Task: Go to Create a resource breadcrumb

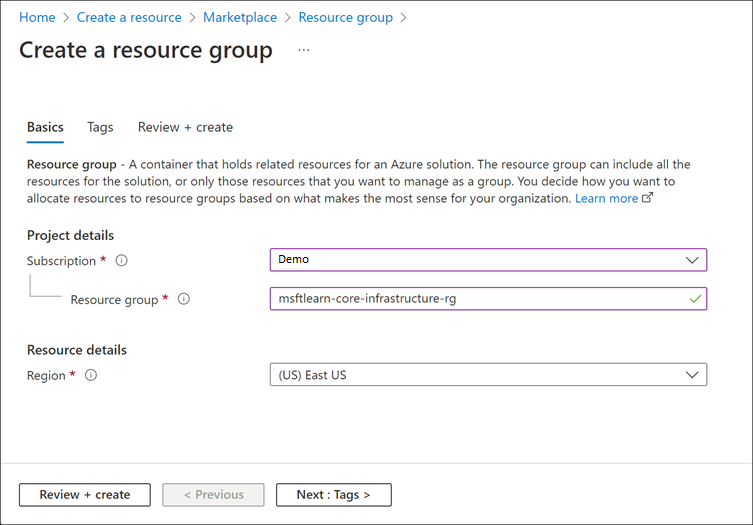Action: [129, 17]
